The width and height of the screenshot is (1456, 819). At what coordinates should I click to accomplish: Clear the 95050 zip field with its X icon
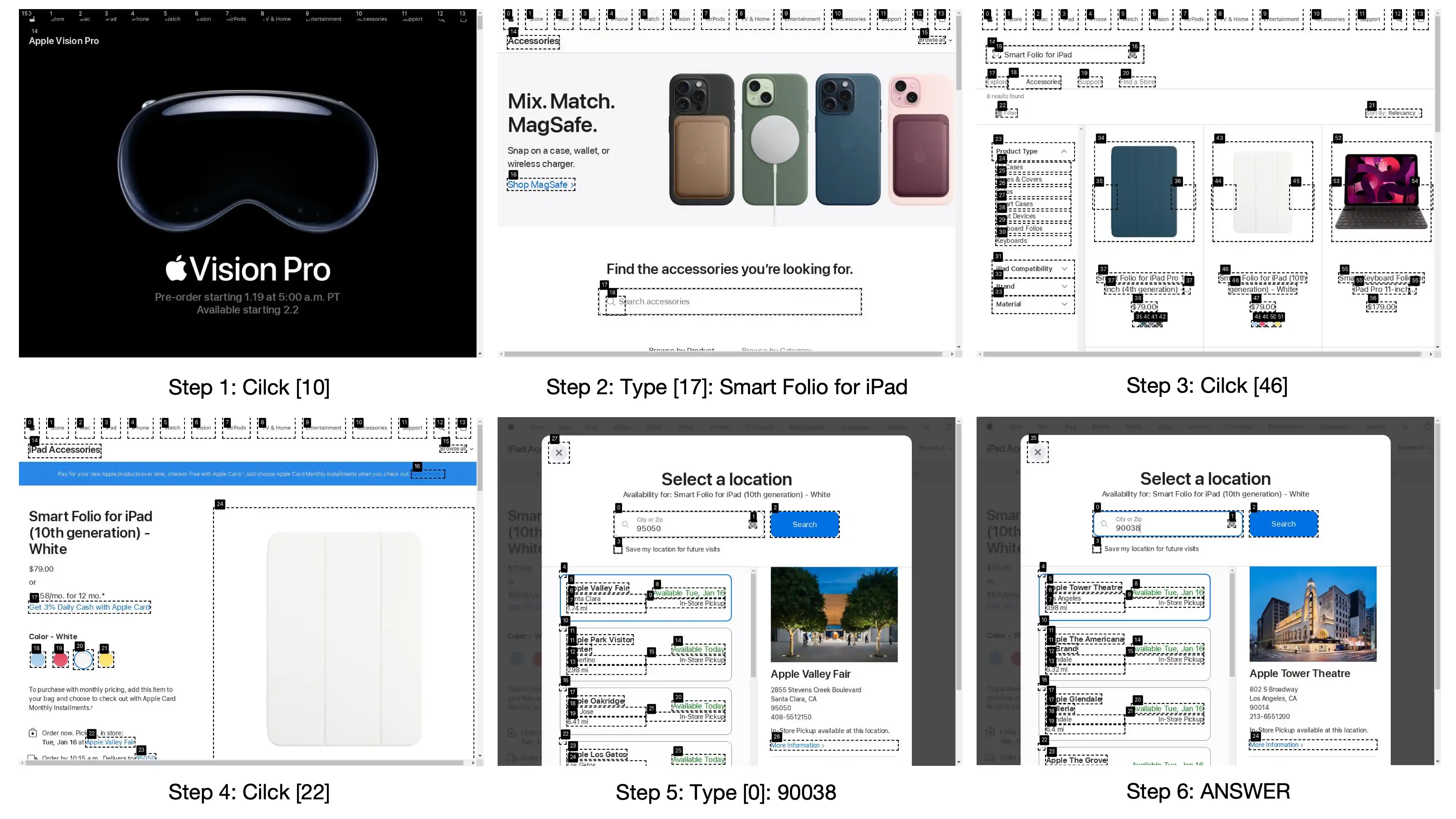coord(753,525)
